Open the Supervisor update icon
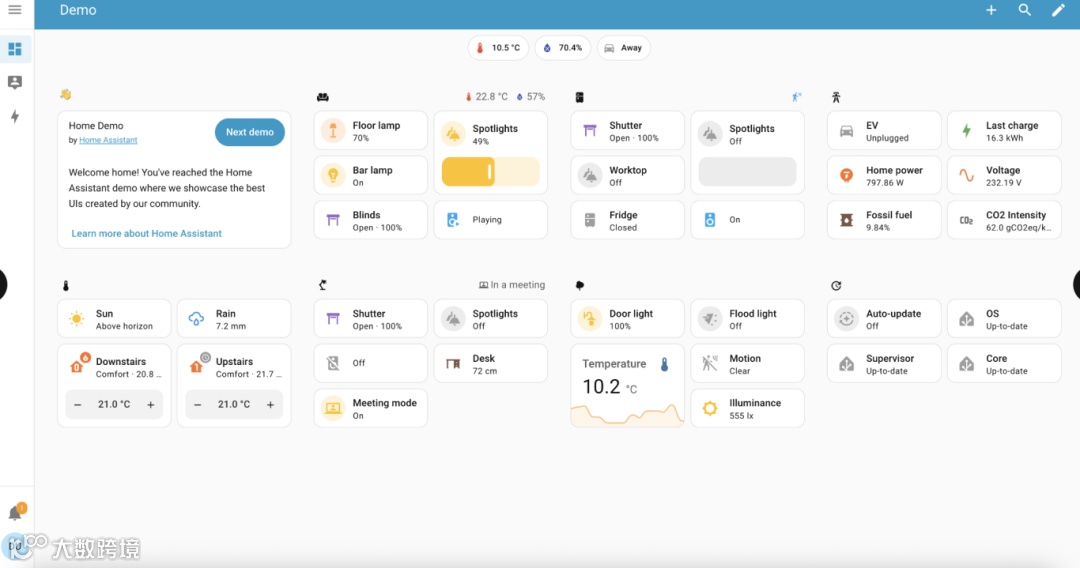Image resolution: width=1080 pixels, height=568 pixels. pyautogui.click(x=847, y=364)
